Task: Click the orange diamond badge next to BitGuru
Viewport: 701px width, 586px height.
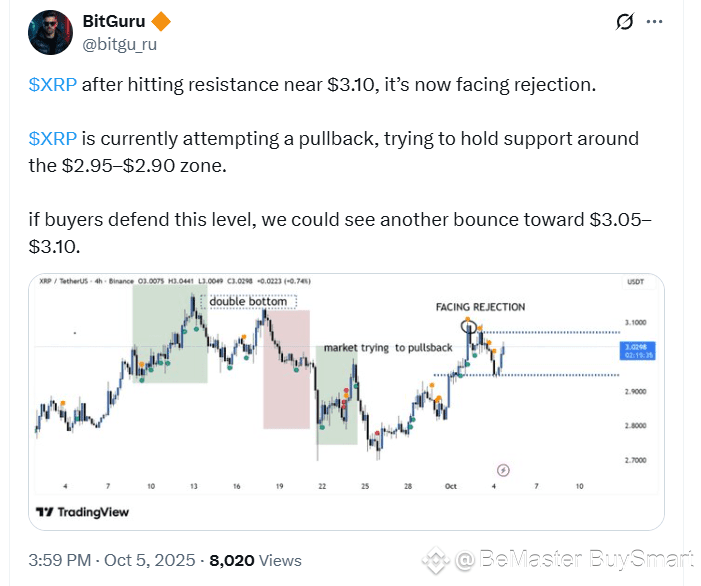Action: click(x=160, y=22)
